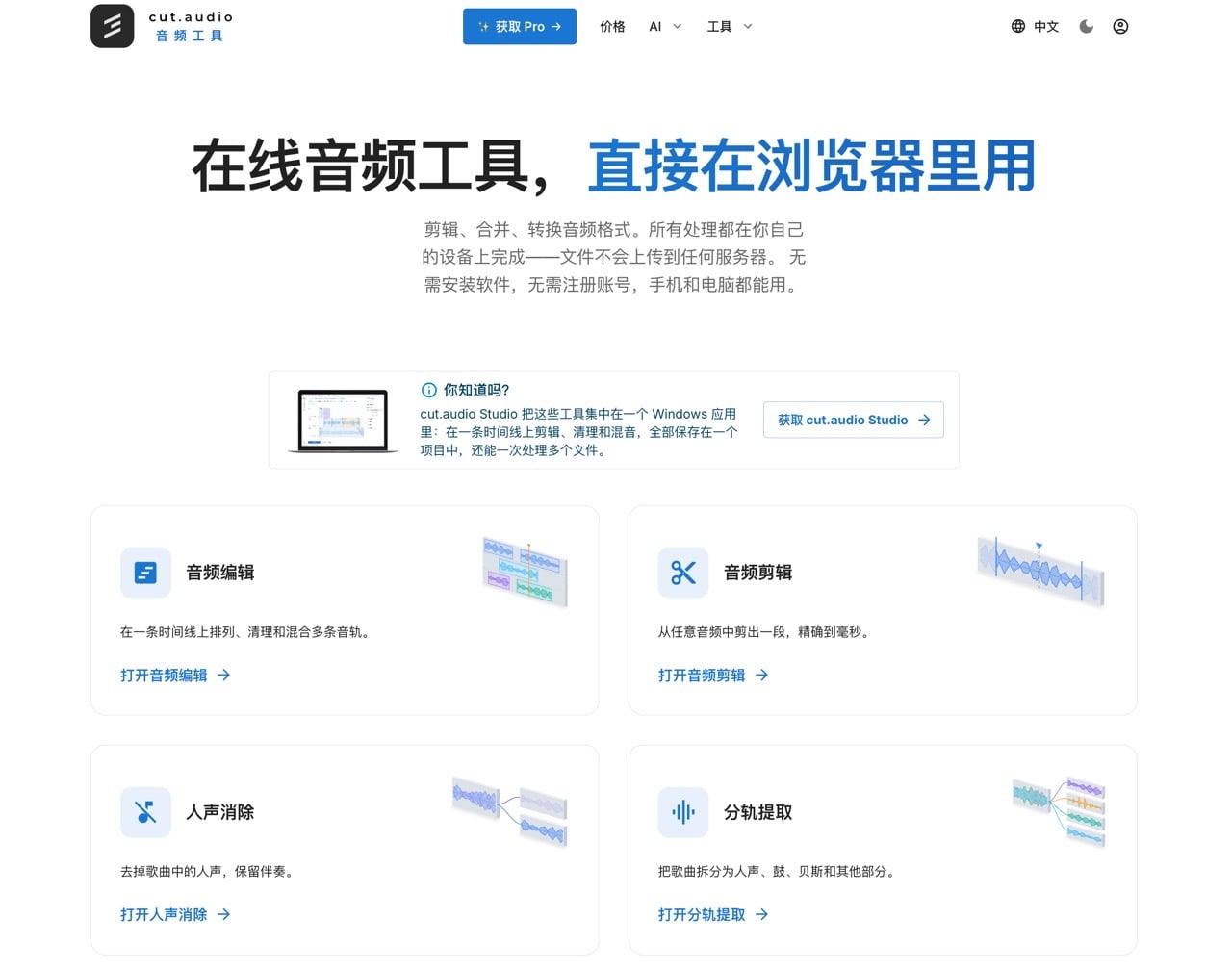This screenshot has height=970, width=1232.
Task: Click the arrow after 打开音频剪辑
Action: point(761,676)
